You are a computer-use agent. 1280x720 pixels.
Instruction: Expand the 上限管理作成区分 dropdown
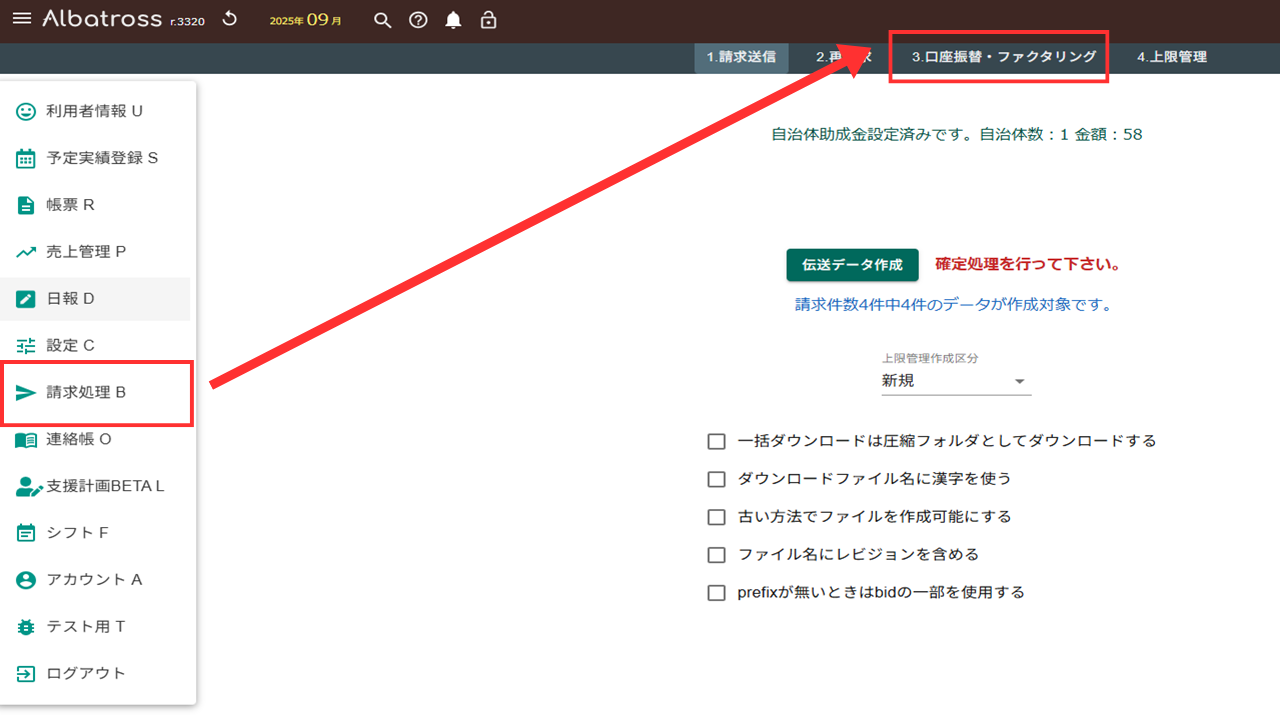tap(955, 381)
